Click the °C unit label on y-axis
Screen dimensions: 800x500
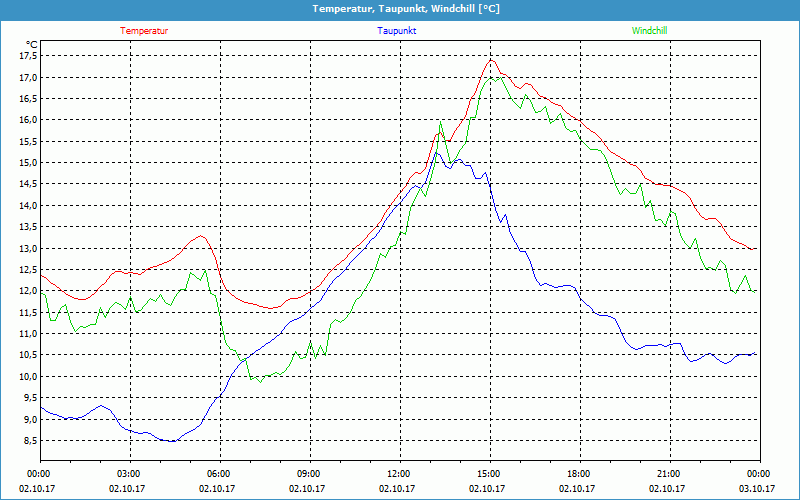[x=32, y=44]
